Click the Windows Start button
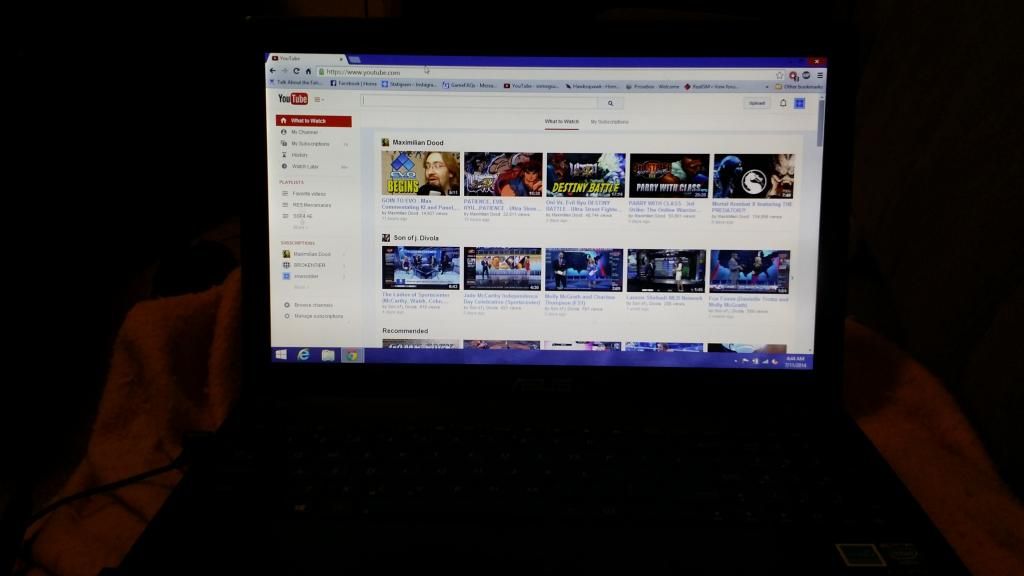This screenshot has width=1024, height=576. 281,354
